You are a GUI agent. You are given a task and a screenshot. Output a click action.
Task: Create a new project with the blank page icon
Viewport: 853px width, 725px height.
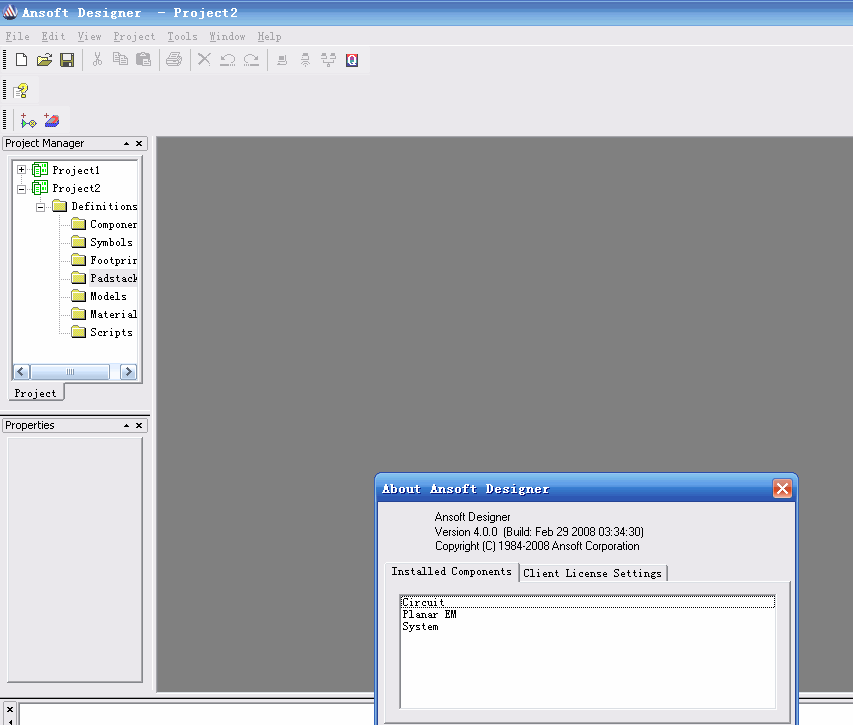[x=21, y=60]
